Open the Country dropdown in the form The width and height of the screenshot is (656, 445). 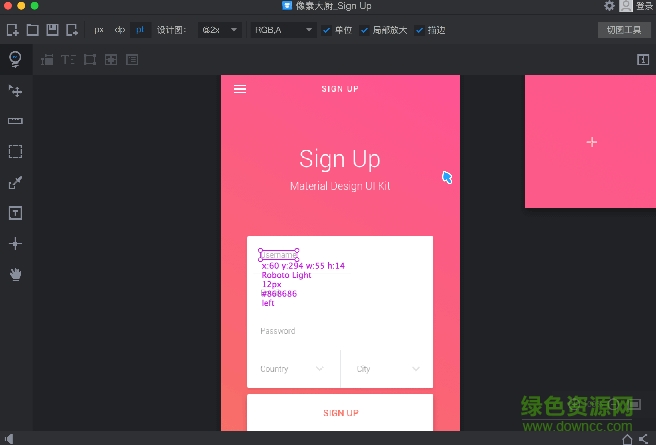pos(293,369)
